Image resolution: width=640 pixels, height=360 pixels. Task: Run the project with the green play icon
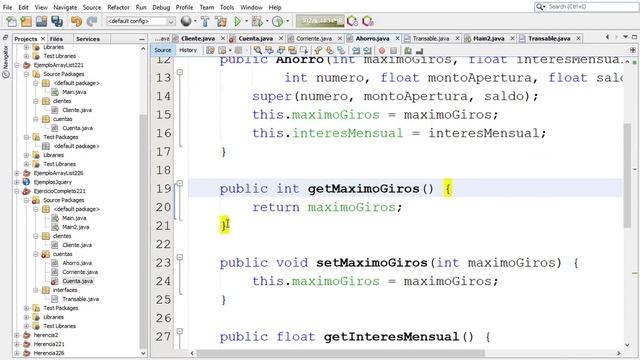click(x=237, y=21)
